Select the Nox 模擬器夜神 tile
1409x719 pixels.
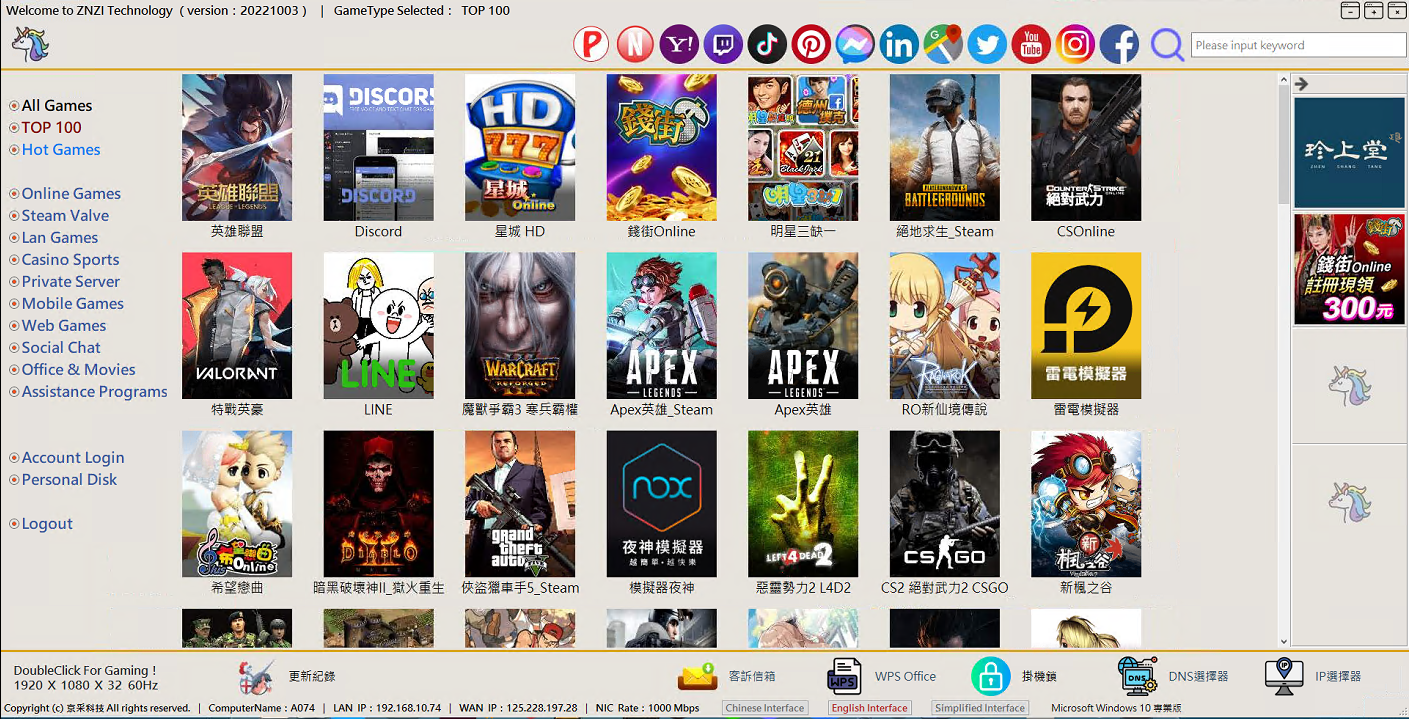[661, 504]
